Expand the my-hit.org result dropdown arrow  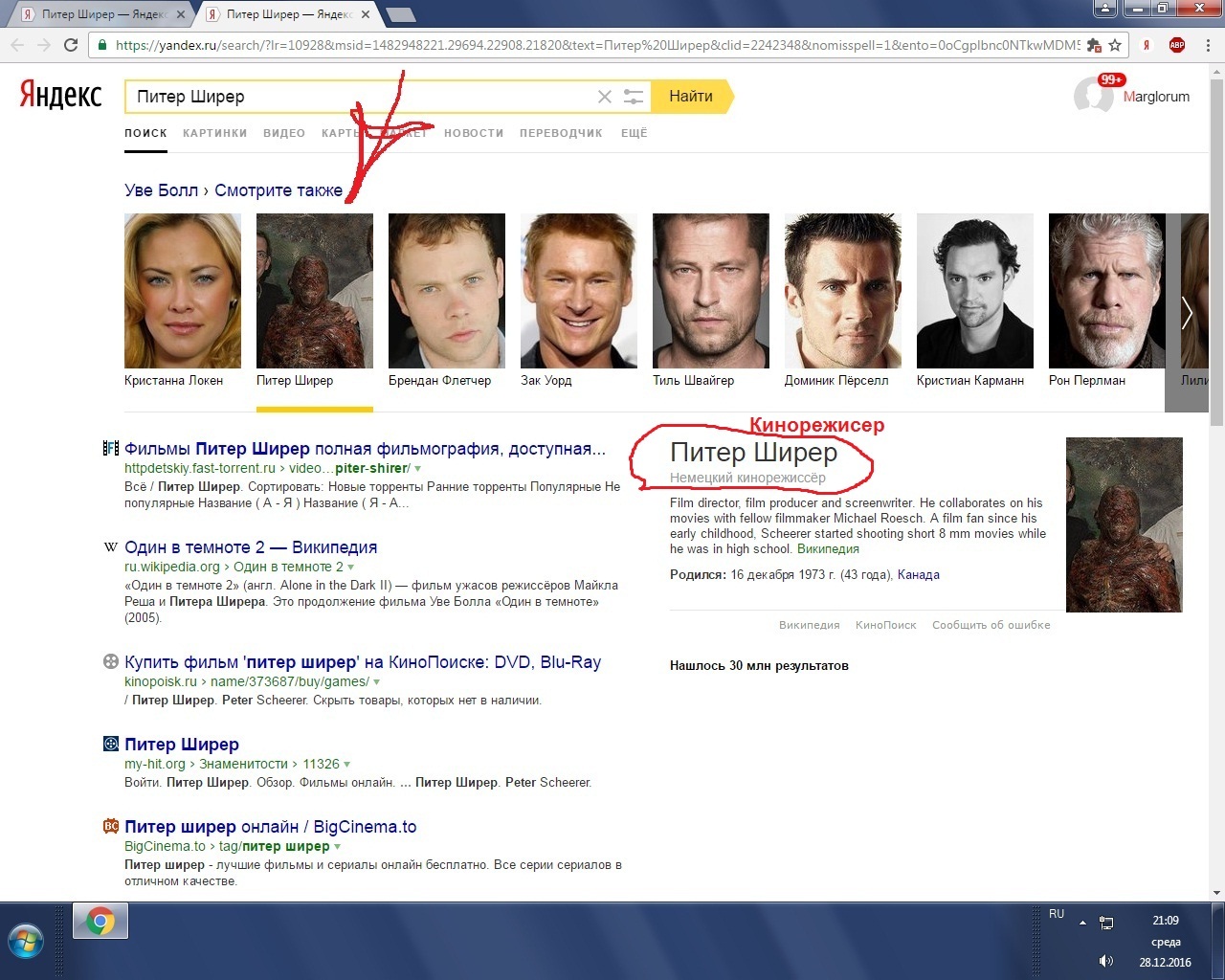coord(346,765)
